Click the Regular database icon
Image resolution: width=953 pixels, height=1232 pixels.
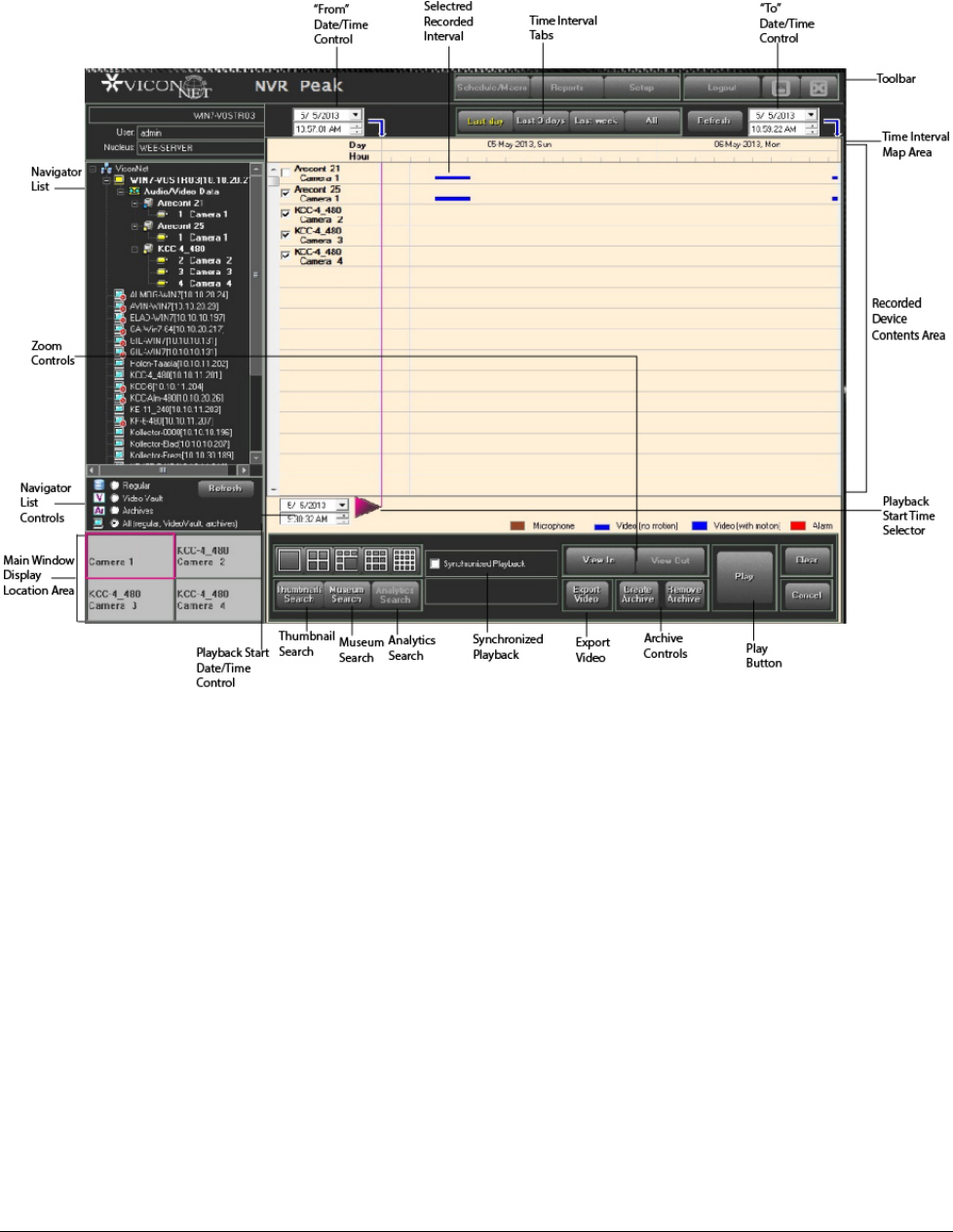coord(98,485)
